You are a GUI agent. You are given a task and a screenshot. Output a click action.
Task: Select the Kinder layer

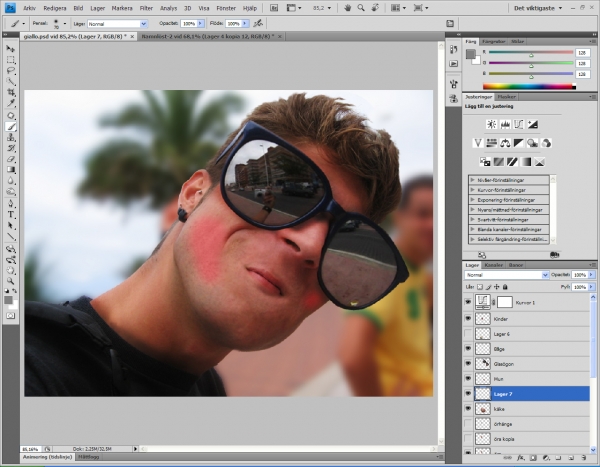pyautogui.click(x=532, y=318)
